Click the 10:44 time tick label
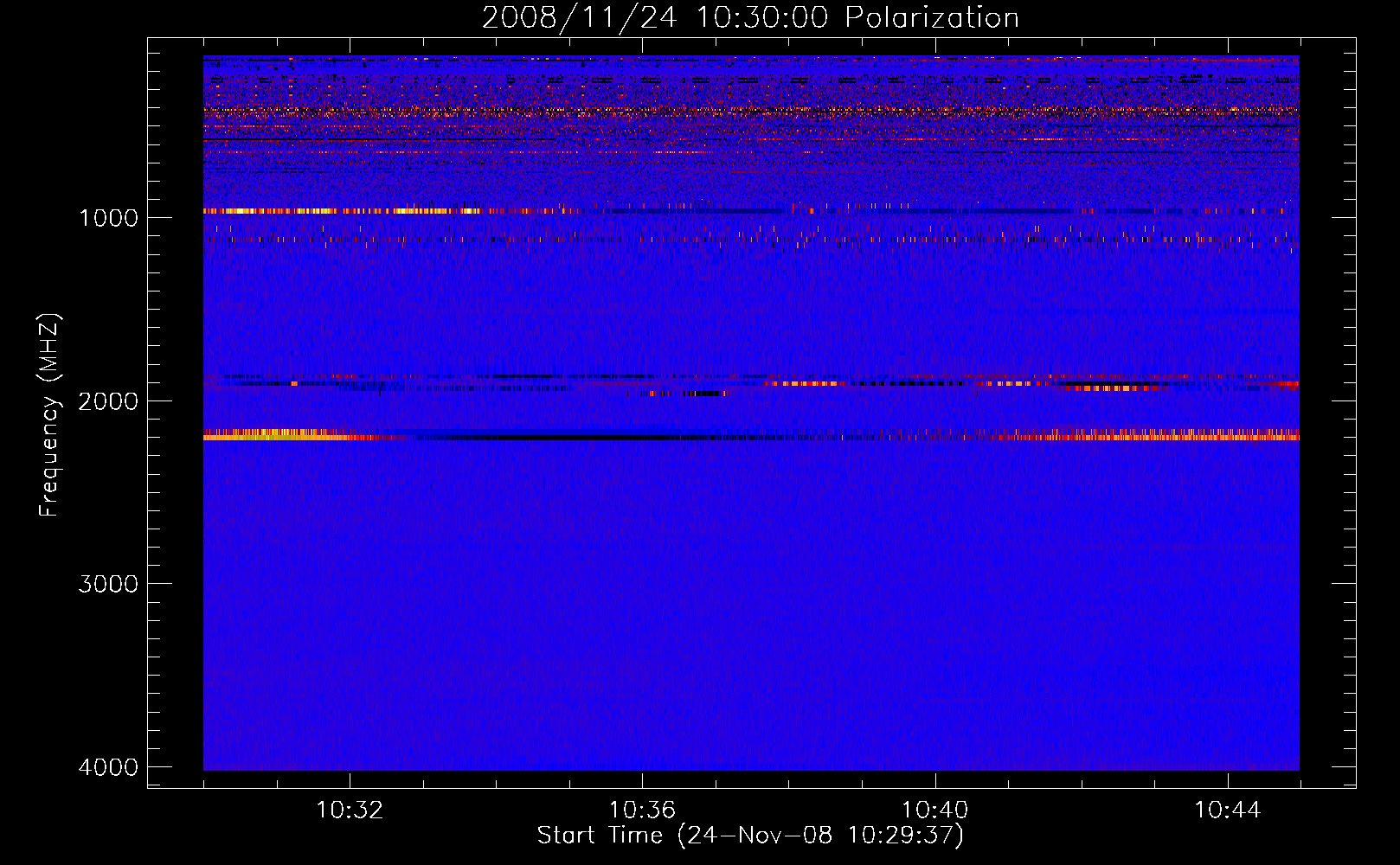Image resolution: width=1400 pixels, height=865 pixels. pos(1228,811)
